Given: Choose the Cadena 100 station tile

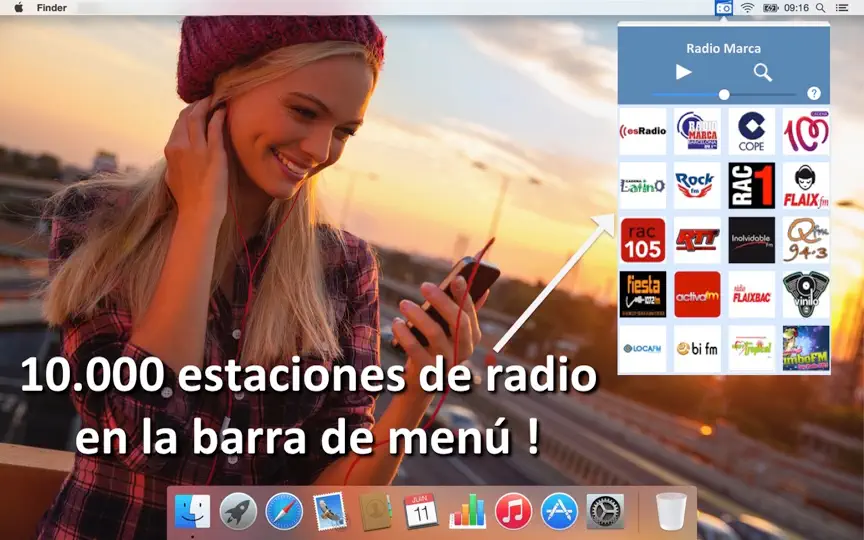Looking at the screenshot, I should pos(806,131).
